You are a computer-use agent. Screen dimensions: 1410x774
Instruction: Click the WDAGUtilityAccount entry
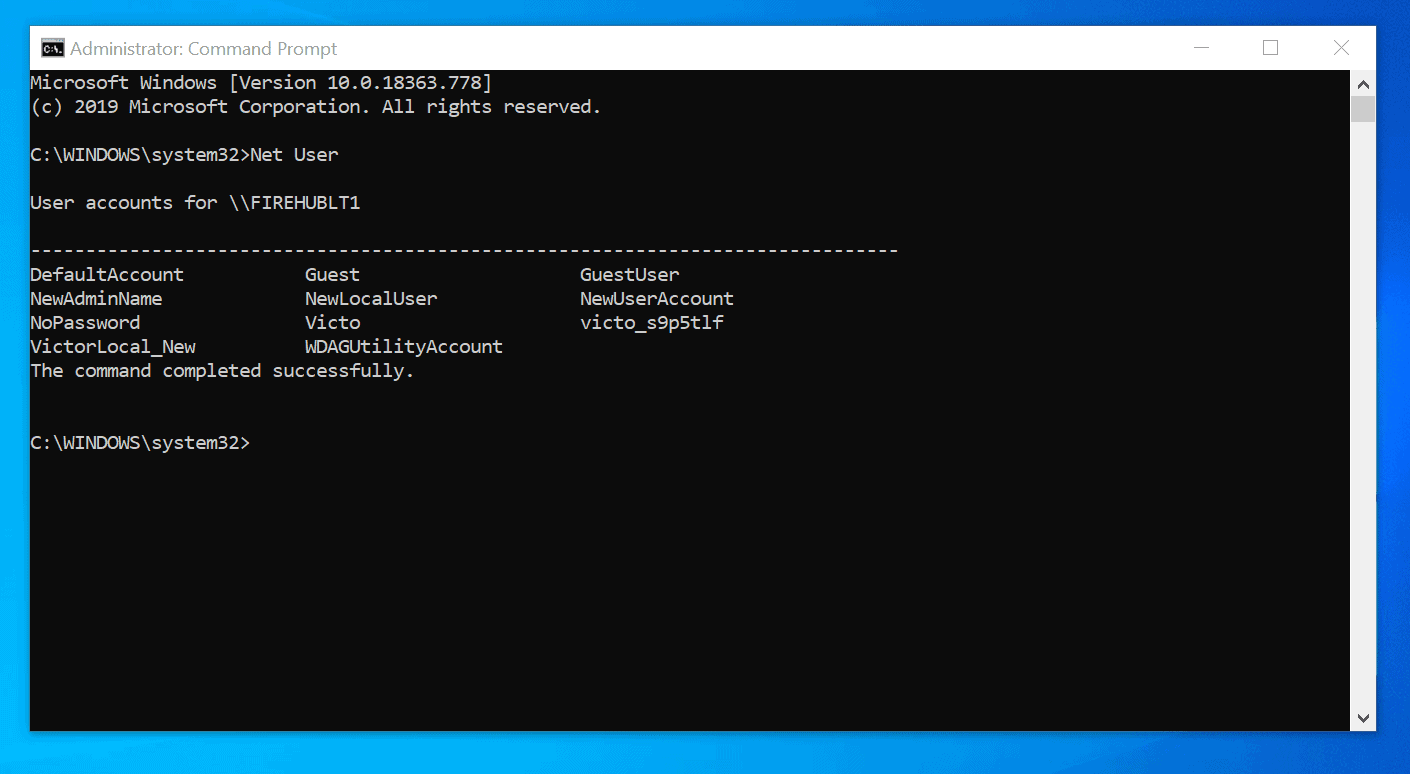(x=404, y=346)
